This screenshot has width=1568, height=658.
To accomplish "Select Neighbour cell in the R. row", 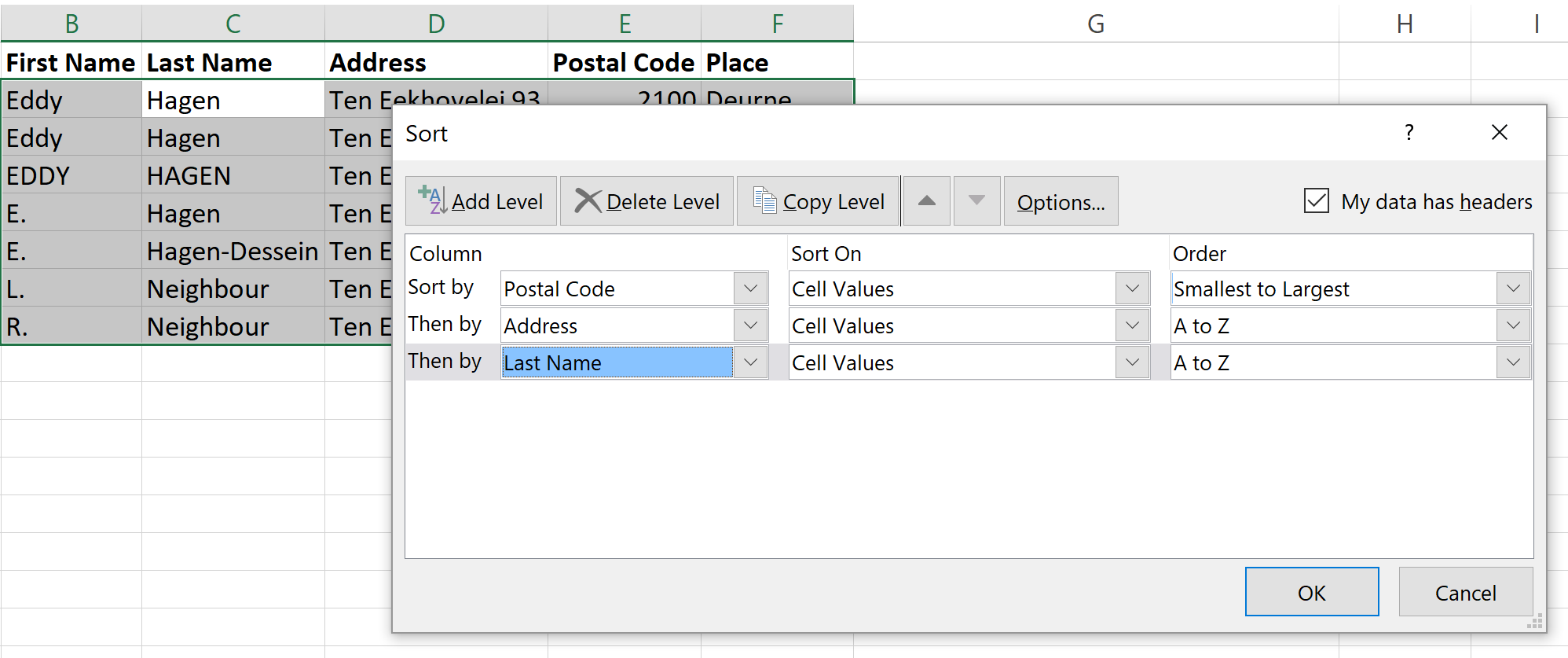I will coord(233,325).
